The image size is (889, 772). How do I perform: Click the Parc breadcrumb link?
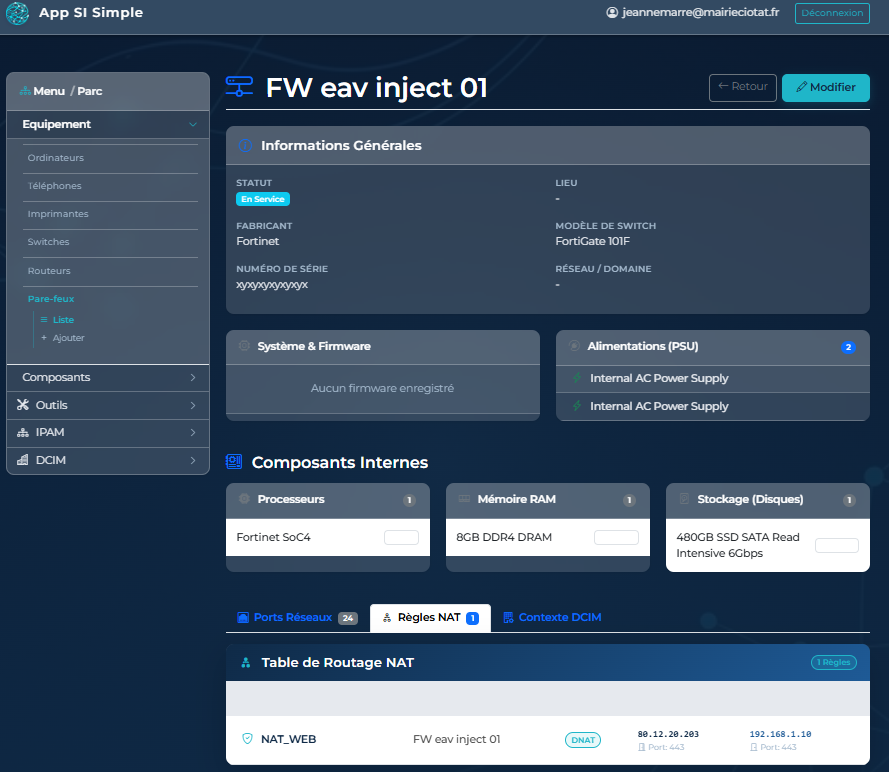pyautogui.click(x=90, y=91)
